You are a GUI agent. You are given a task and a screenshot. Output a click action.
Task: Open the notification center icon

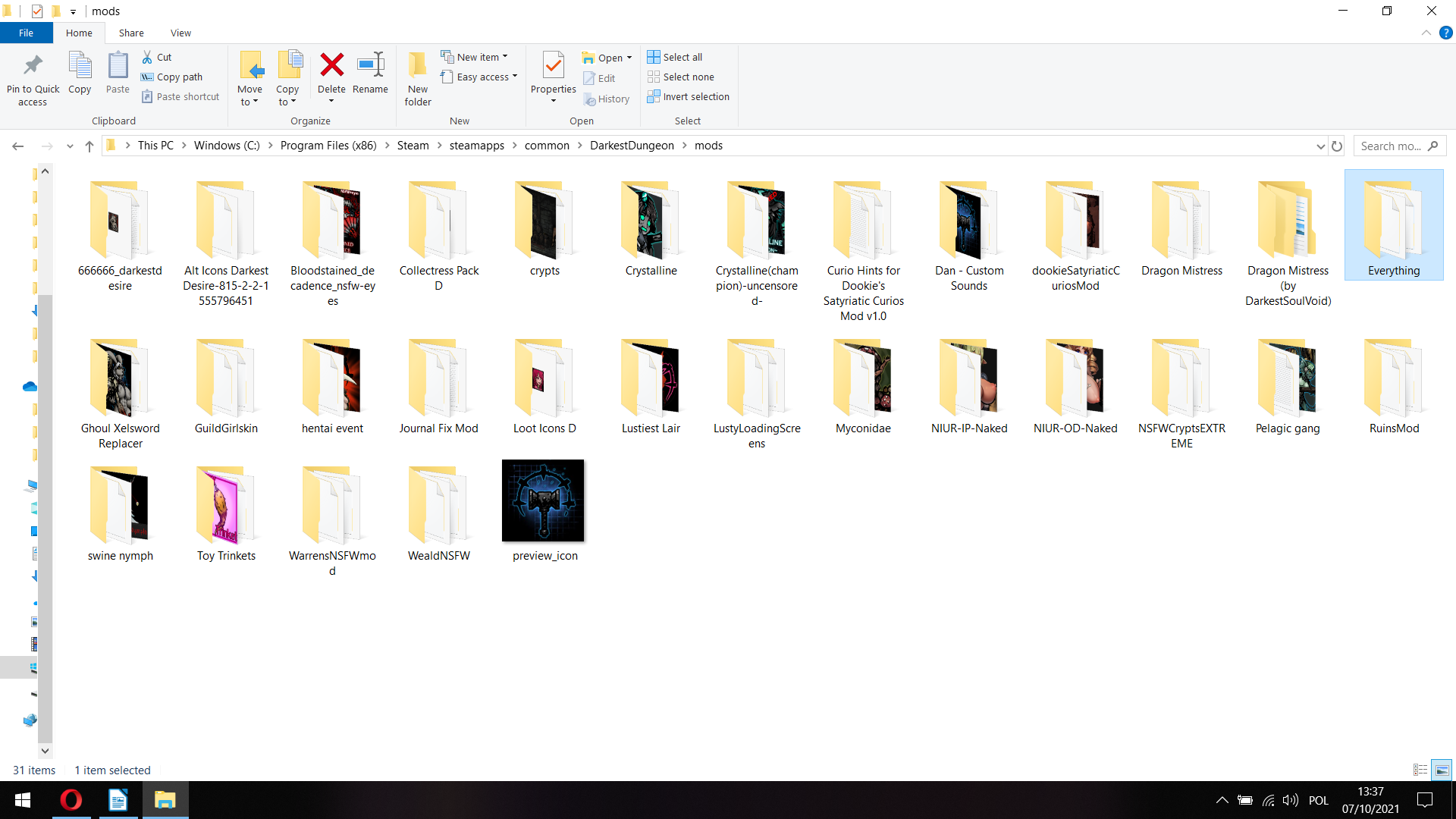point(1425,800)
